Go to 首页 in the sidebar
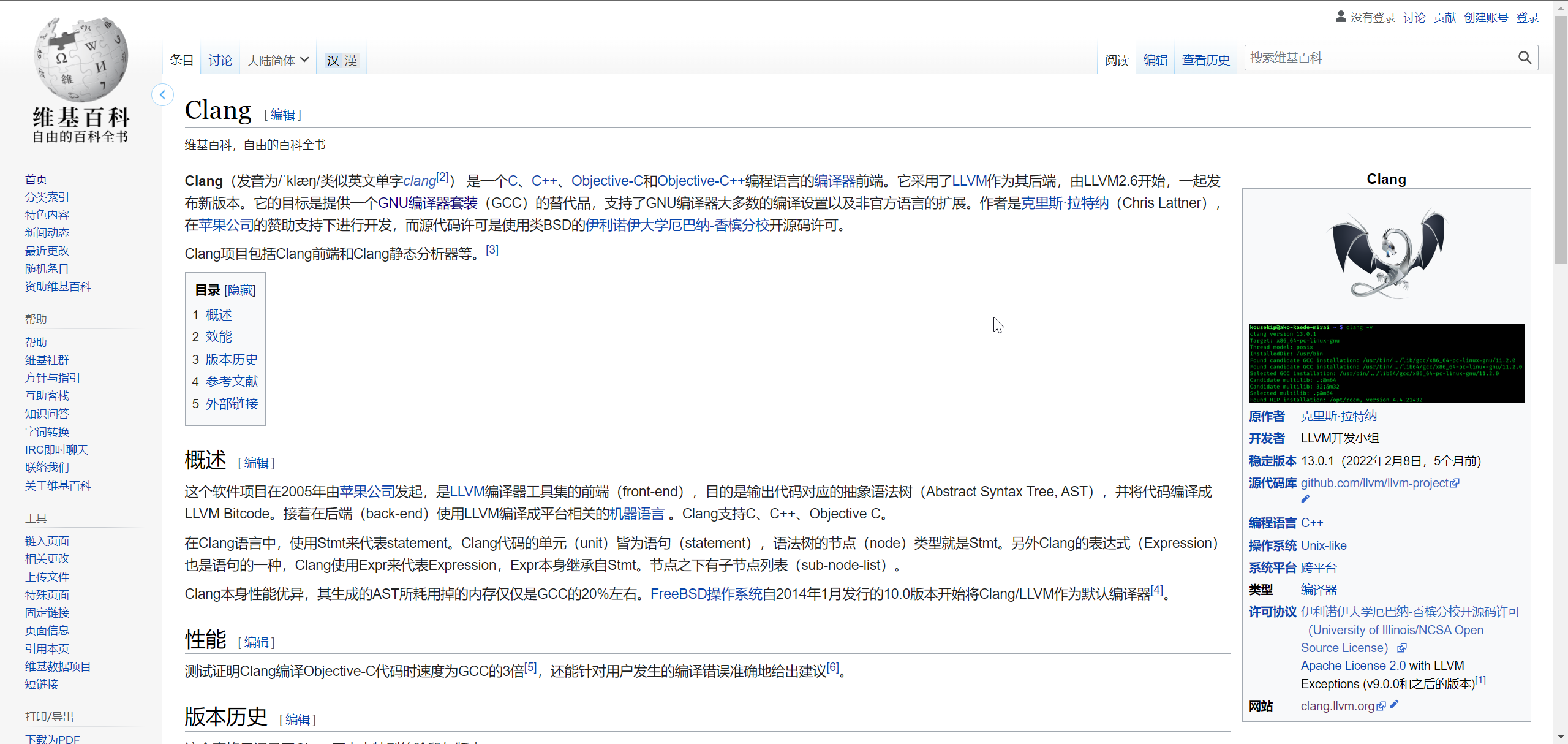The height and width of the screenshot is (744, 1568). pyautogui.click(x=36, y=179)
